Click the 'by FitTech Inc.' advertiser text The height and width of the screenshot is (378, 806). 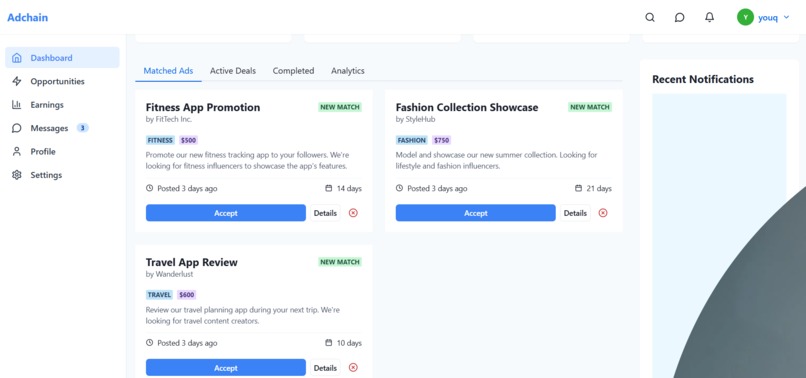[x=169, y=119]
